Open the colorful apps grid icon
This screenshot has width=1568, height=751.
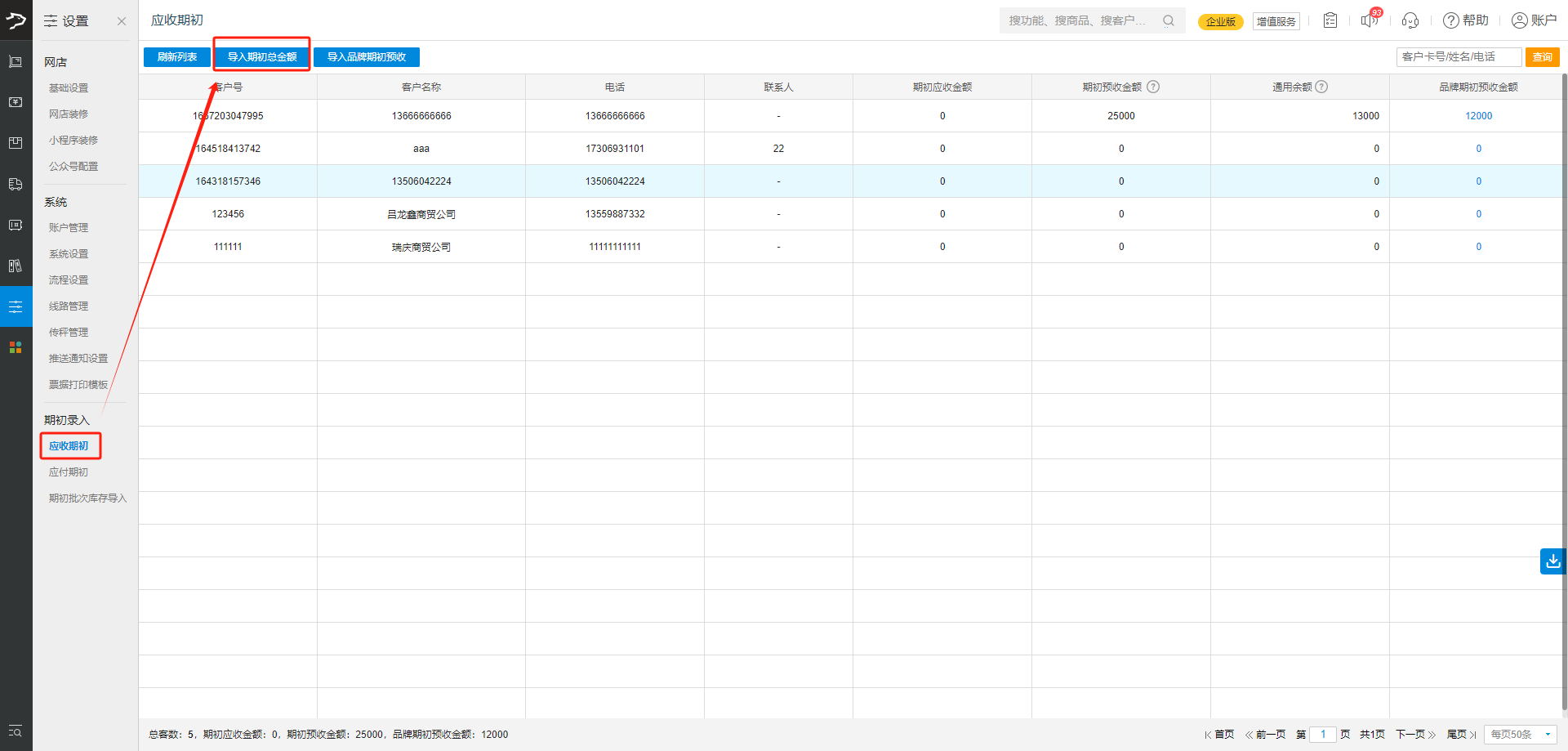[16, 347]
